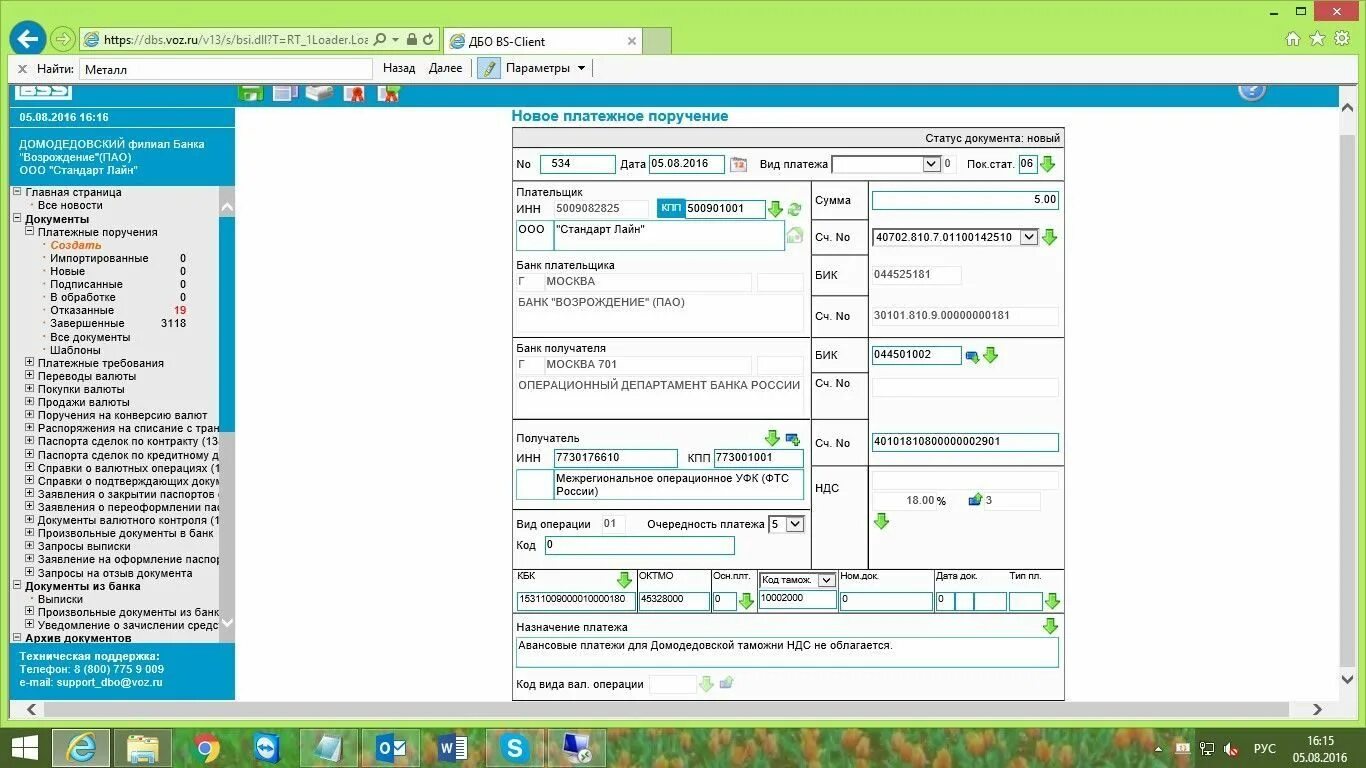Collapse the Документы tree section
This screenshot has height=768, width=1366.
pyautogui.click(x=17, y=219)
